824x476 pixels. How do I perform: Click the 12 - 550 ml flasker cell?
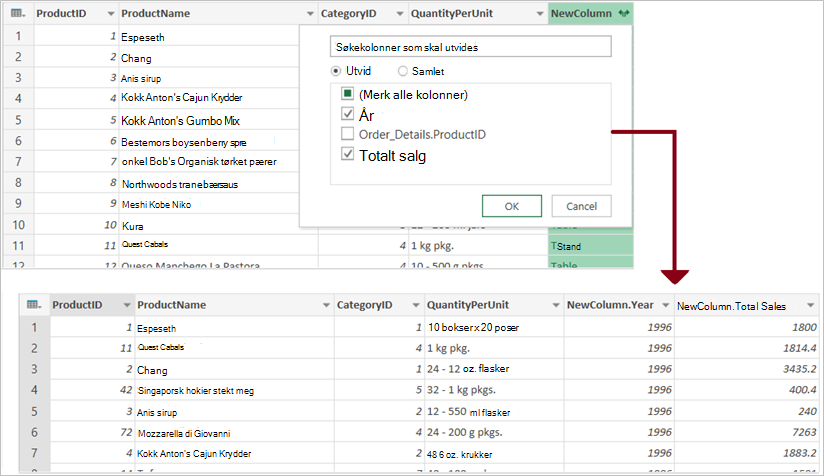click(x=494, y=411)
